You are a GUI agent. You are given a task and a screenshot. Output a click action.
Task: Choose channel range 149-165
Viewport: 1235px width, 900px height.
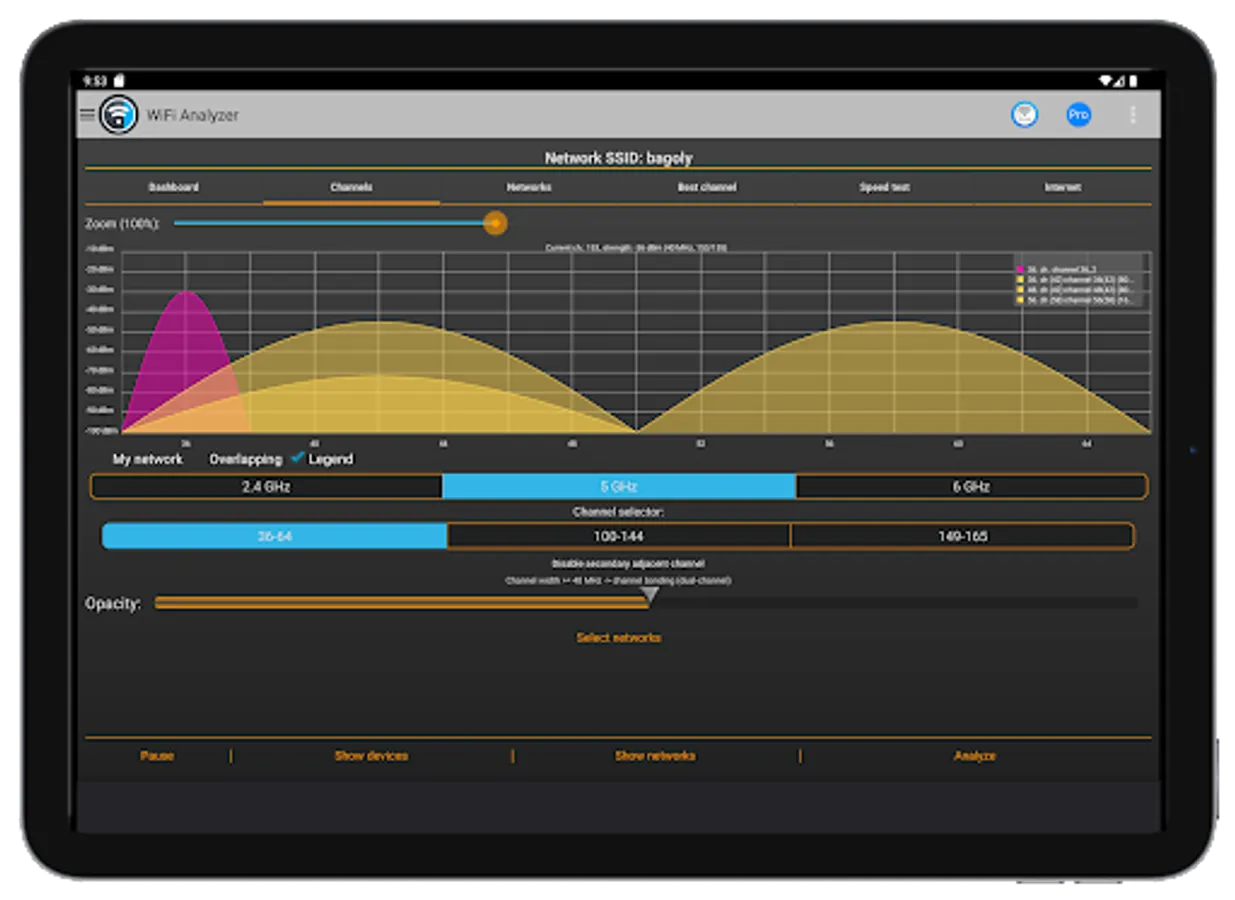(962, 536)
